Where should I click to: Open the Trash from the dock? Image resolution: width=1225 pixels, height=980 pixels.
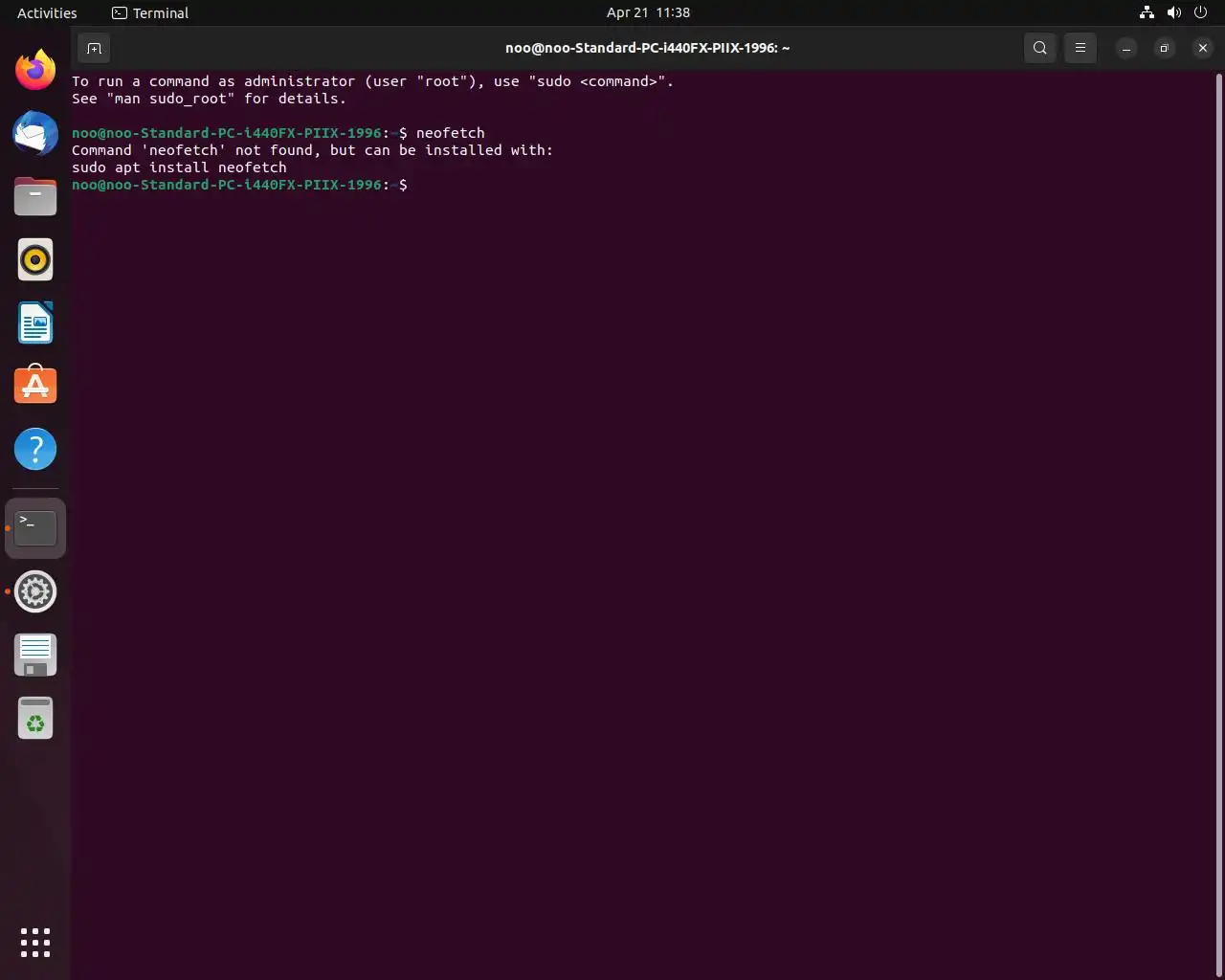coord(35,718)
